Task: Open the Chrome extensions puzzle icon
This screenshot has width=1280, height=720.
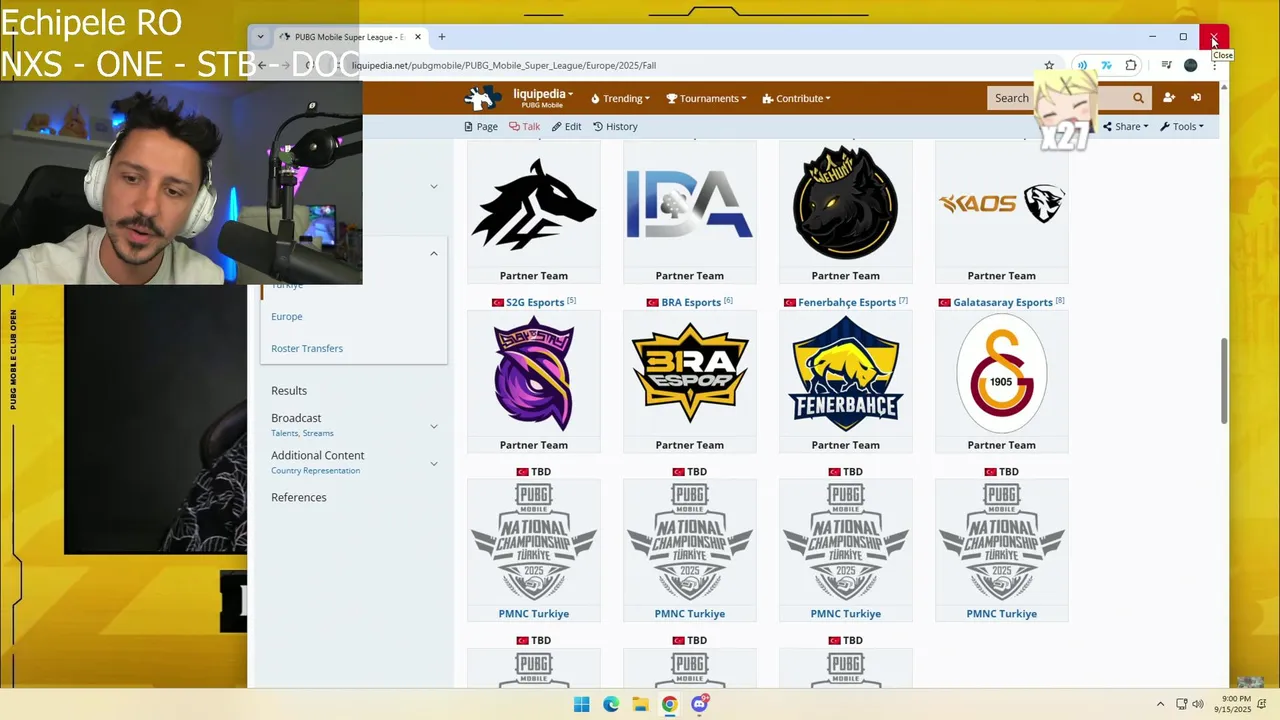Action: [1131, 65]
